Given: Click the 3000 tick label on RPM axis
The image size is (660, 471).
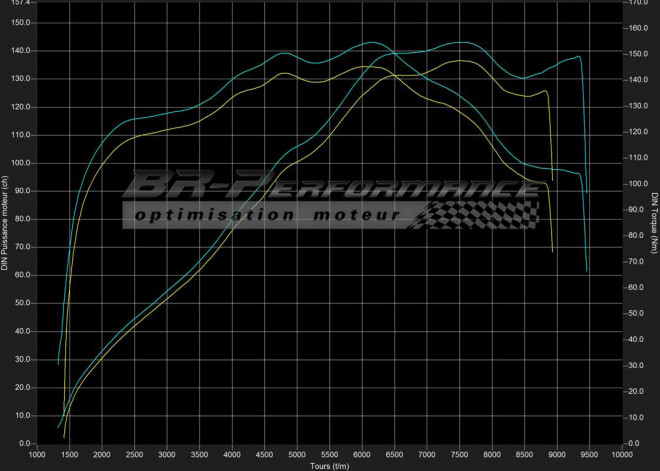Looking at the screenshot, I should click(166, 454).
